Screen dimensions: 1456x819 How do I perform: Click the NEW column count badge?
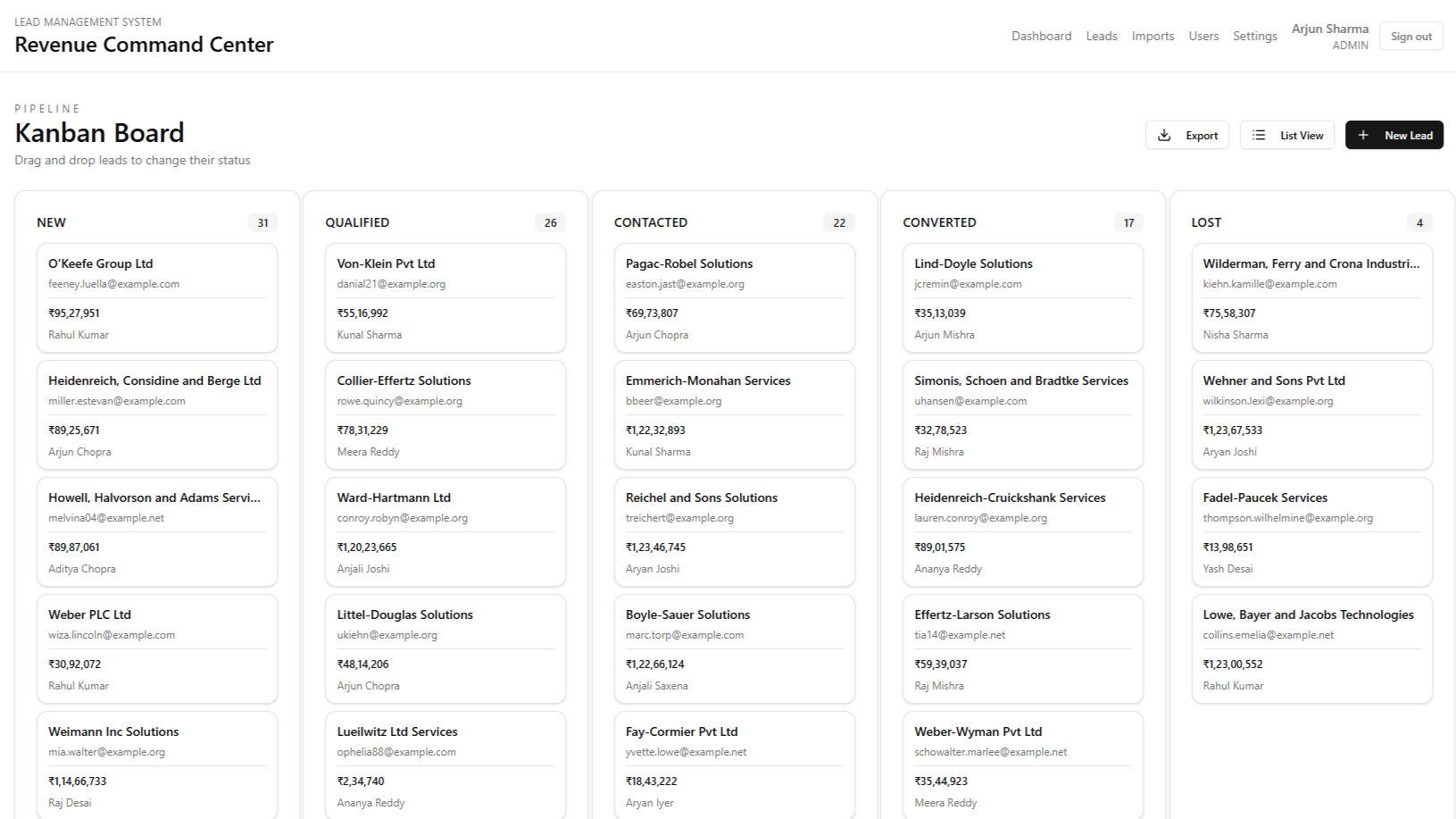coord(262,222)
